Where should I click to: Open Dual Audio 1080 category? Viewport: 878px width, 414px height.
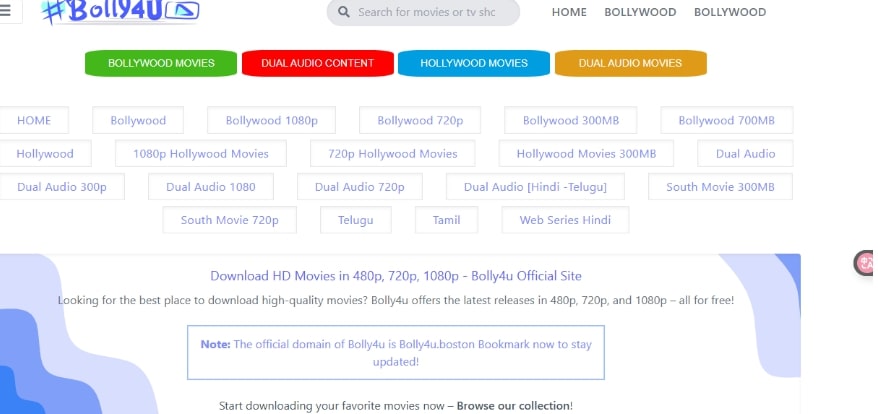(211, 187)
